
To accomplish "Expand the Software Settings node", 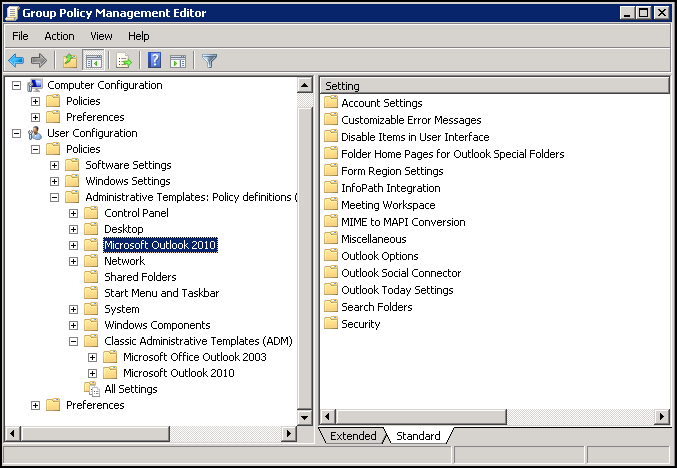I will pyautogui.click(x=54, y=165).
